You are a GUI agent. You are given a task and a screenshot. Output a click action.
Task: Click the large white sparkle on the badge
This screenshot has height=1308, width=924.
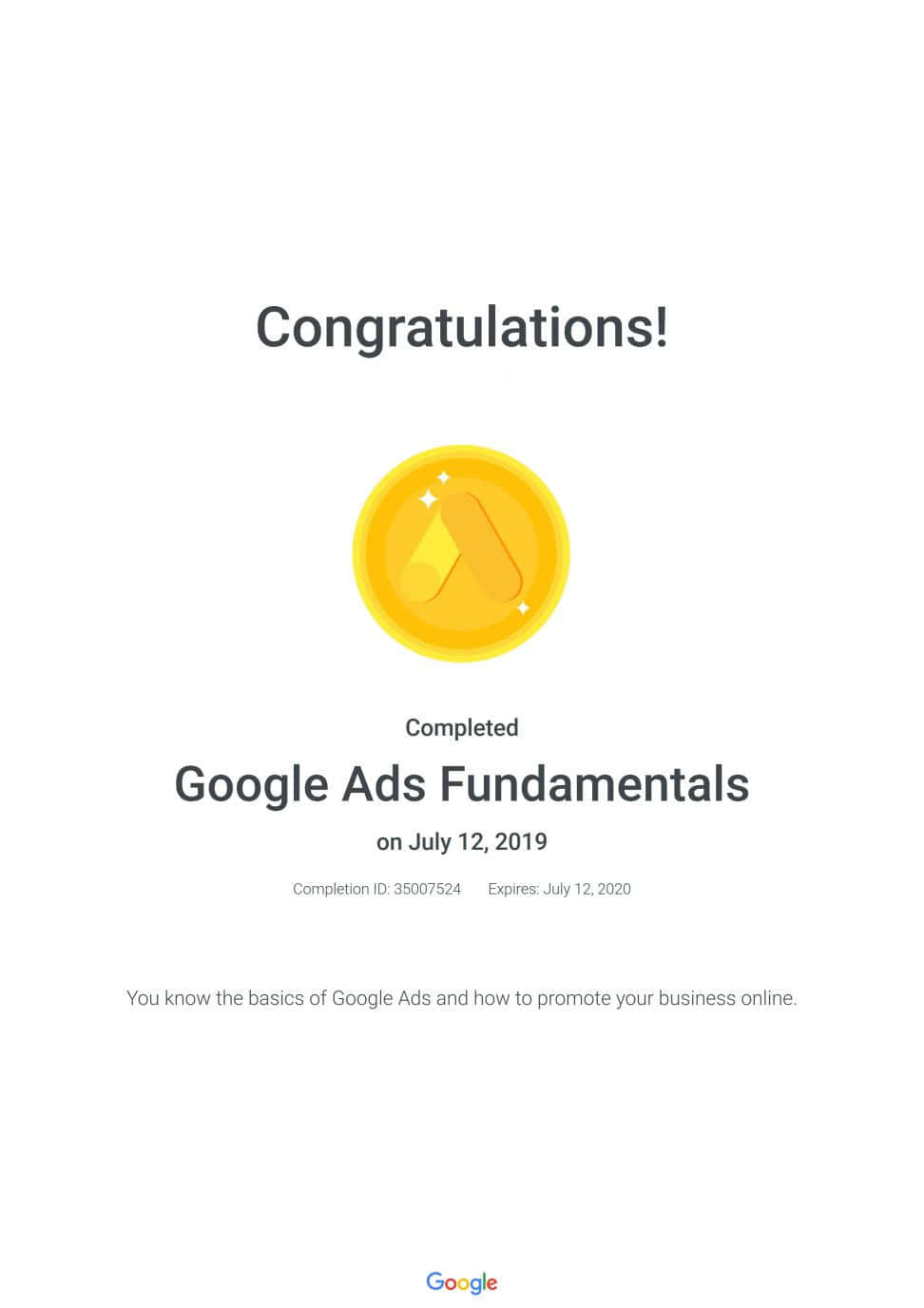click(x=429, y=499)
